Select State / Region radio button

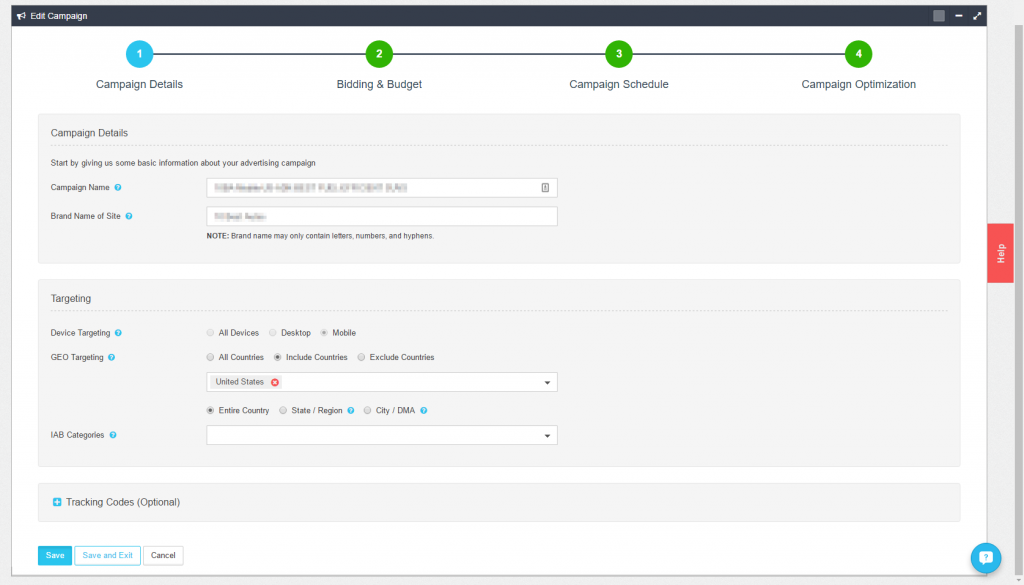[x=283, y=411]
